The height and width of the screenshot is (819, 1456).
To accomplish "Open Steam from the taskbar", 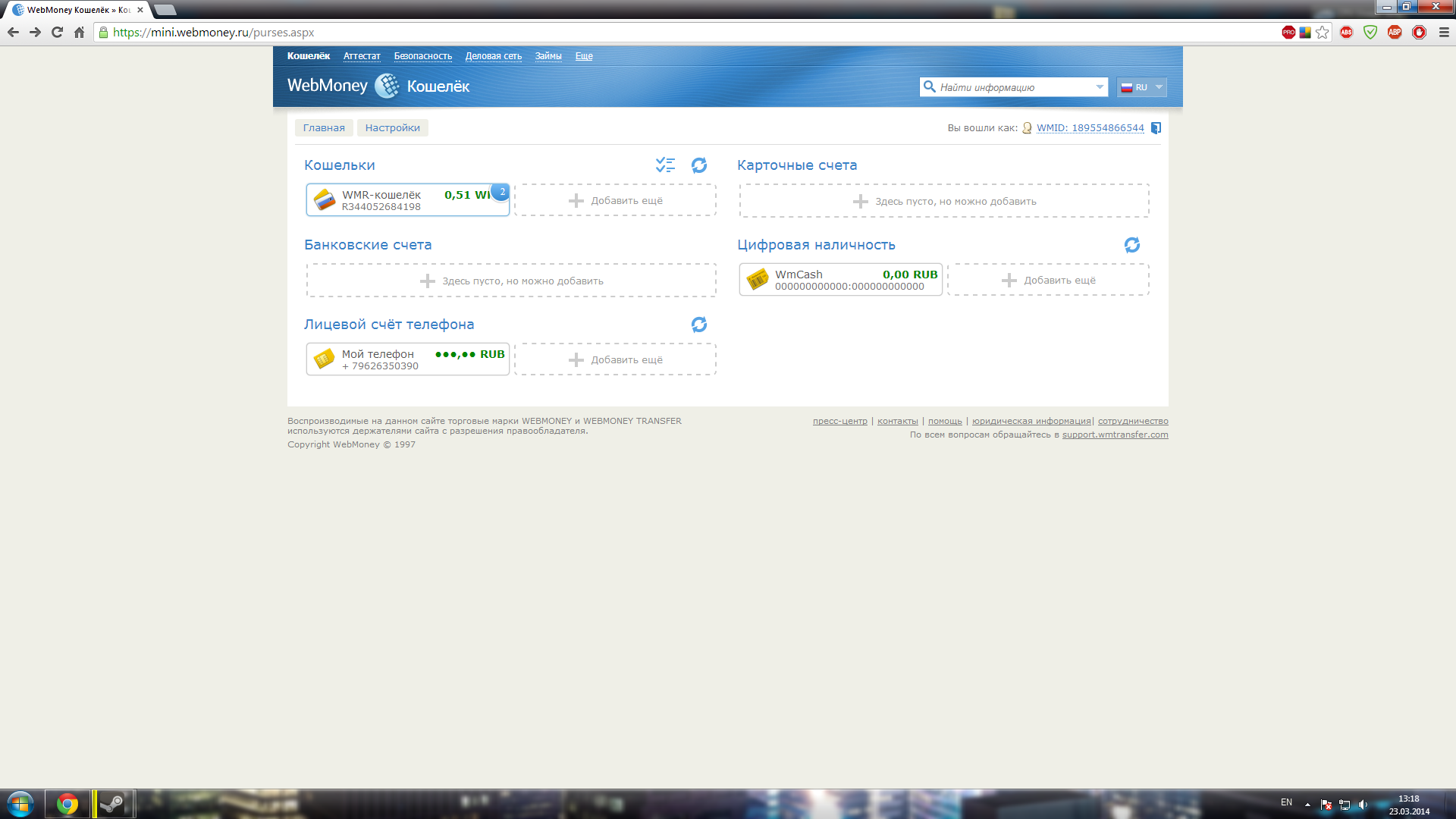I will pos(113,804).
